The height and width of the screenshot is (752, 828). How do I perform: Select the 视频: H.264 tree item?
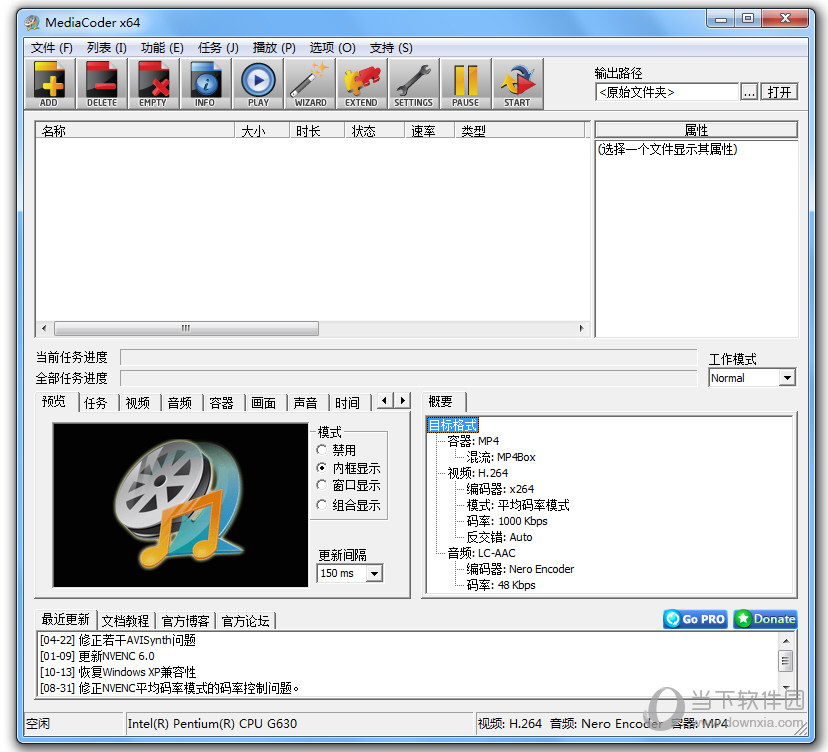(x=478, y=473)
